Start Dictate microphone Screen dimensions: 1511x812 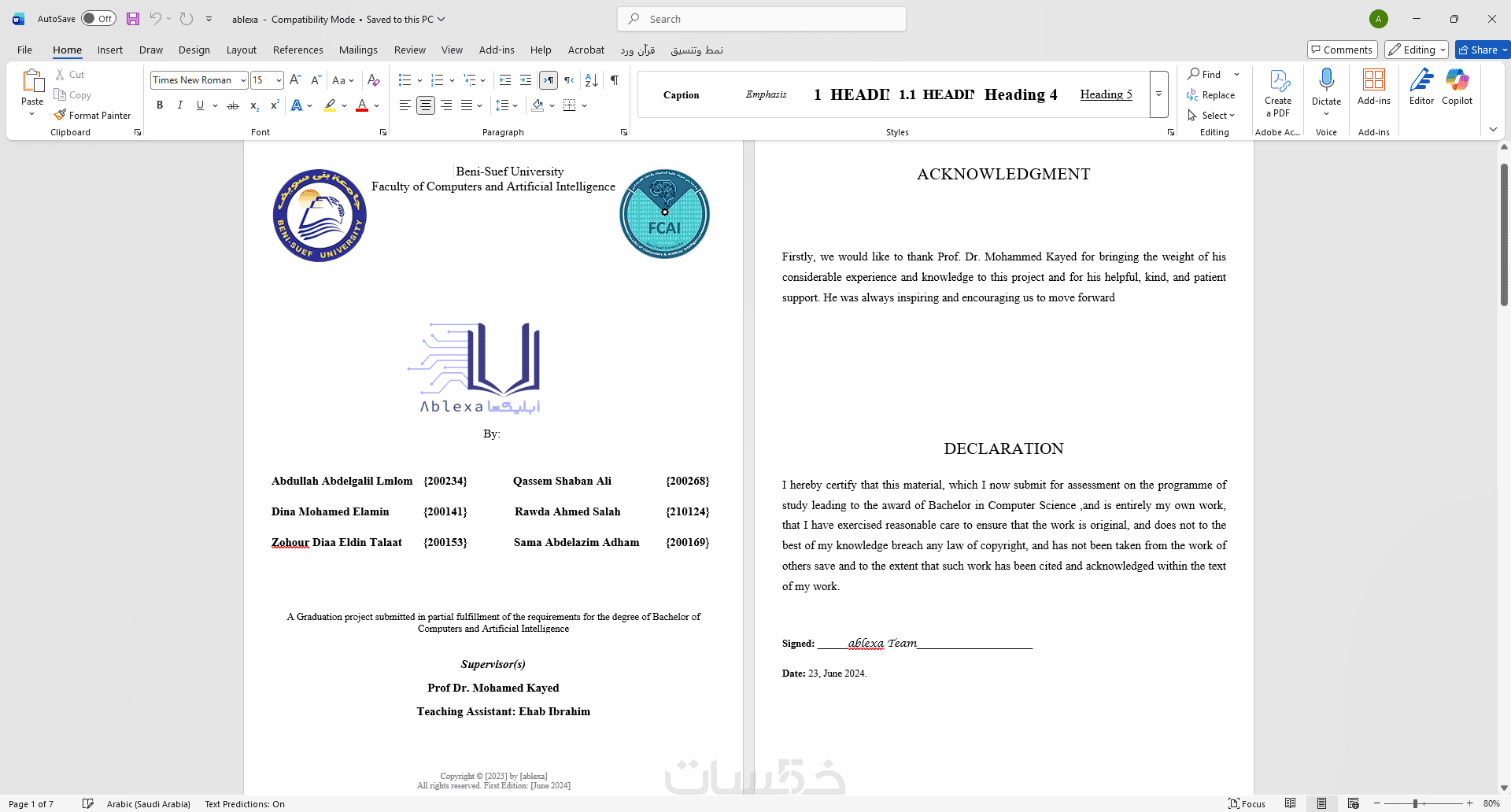1327,80
